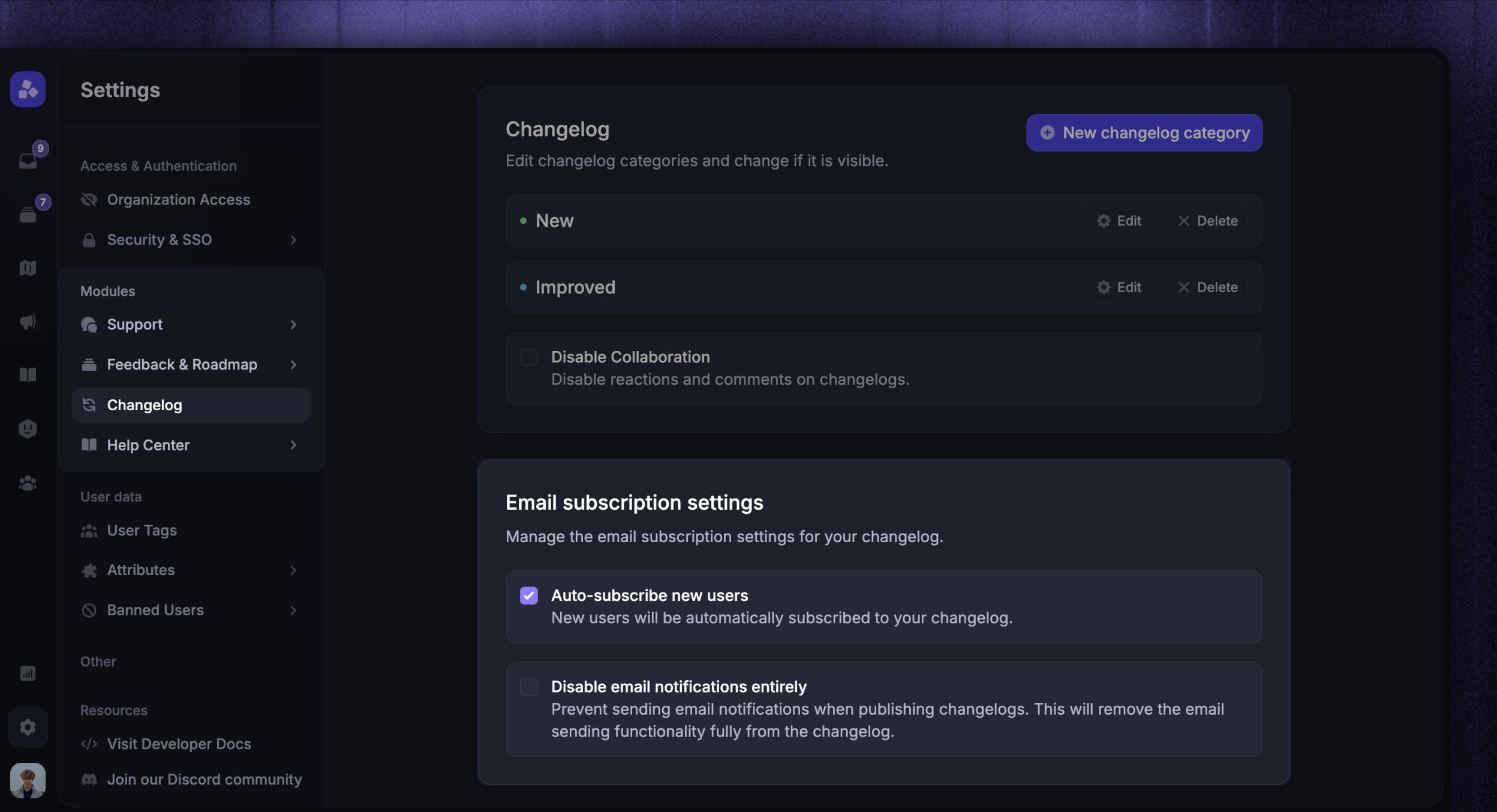Click the New changelog category button

(x=1143, y=132)
